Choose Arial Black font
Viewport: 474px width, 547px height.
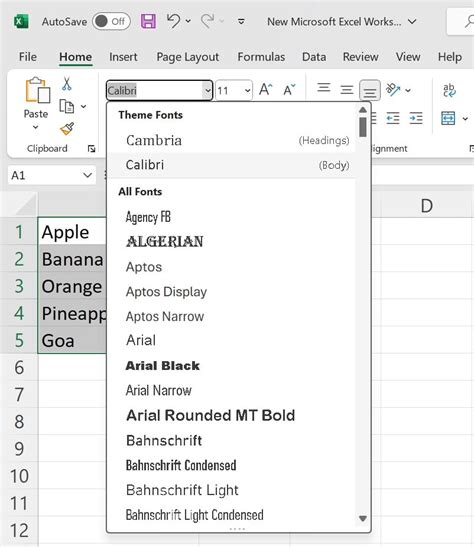231,366
